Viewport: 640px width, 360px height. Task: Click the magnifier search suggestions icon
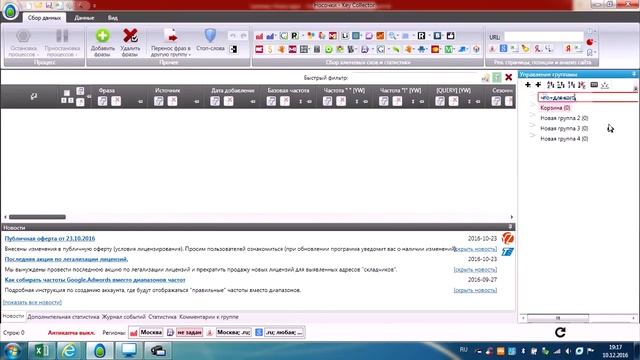coord(392,36)
